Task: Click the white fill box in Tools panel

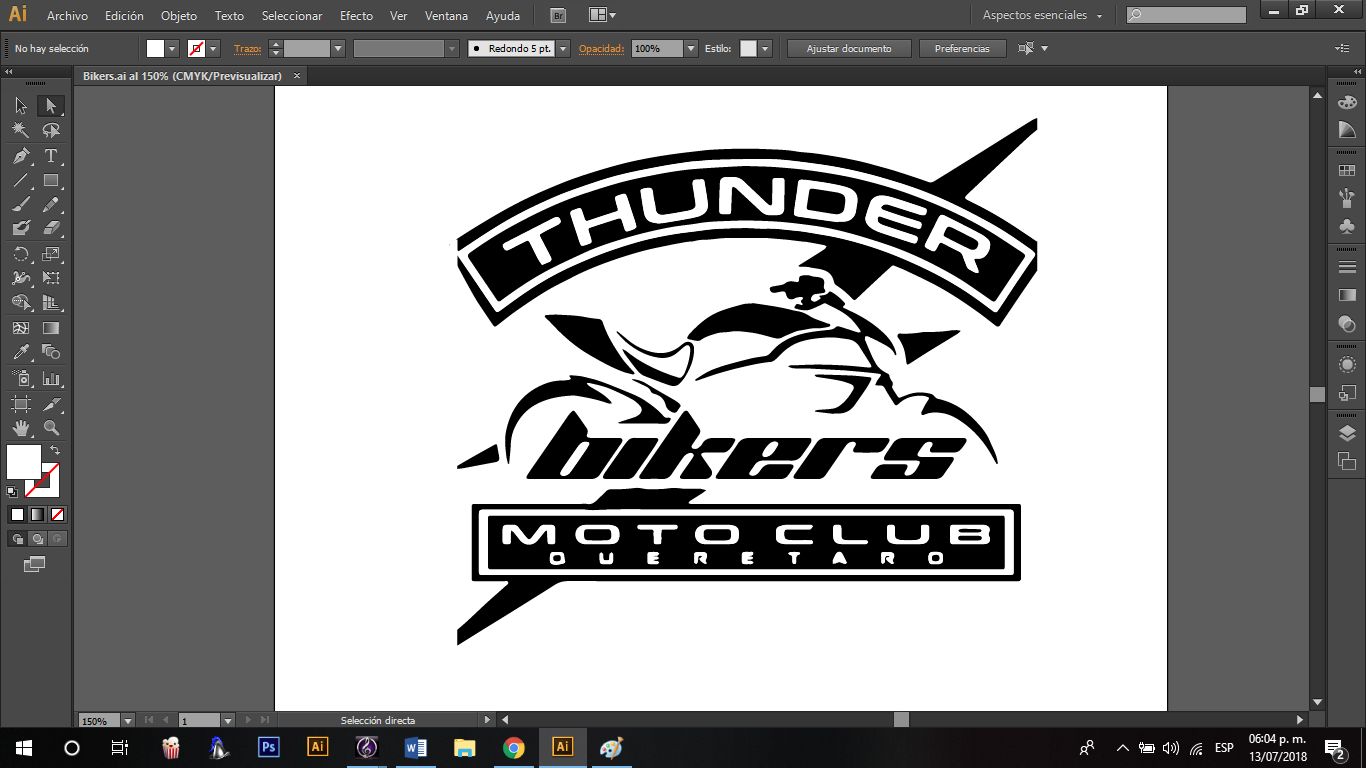Action: point(23,462)
